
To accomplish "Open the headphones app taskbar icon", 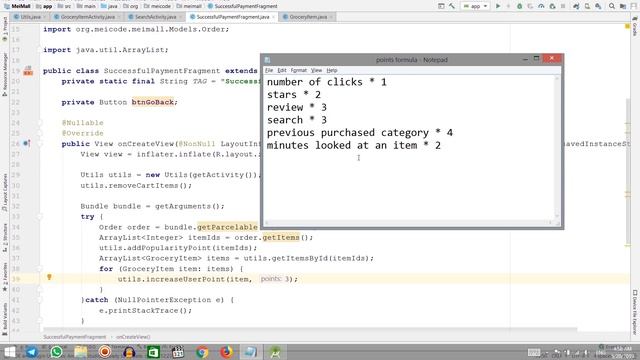I will point(129,352).
